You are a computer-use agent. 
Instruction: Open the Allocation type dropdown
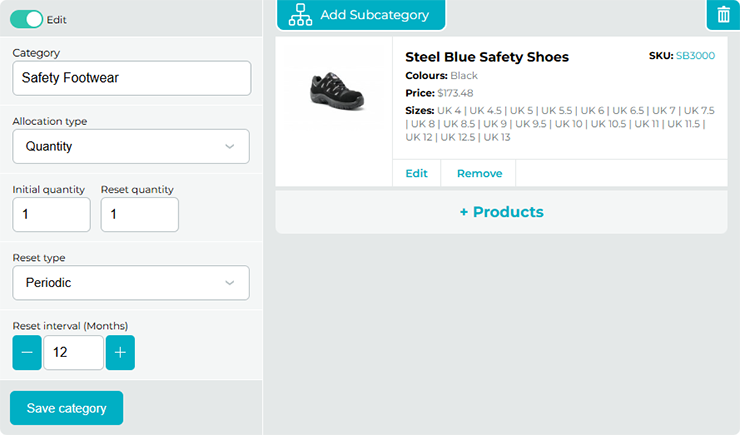pyautogui.click(x=131, y=146)
